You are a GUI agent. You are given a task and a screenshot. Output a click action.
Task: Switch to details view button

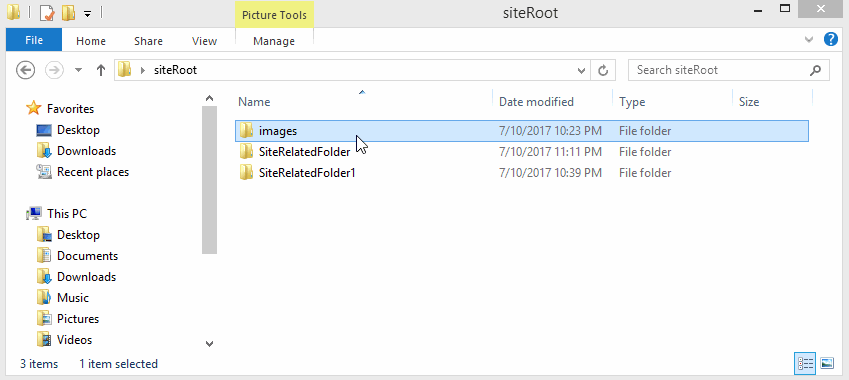(805, 363)
